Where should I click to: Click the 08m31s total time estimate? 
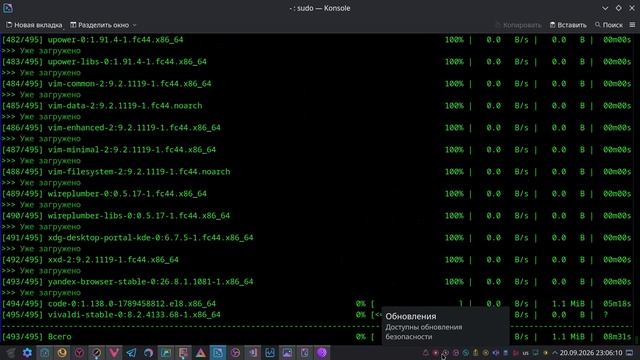(x=617, y=337)
